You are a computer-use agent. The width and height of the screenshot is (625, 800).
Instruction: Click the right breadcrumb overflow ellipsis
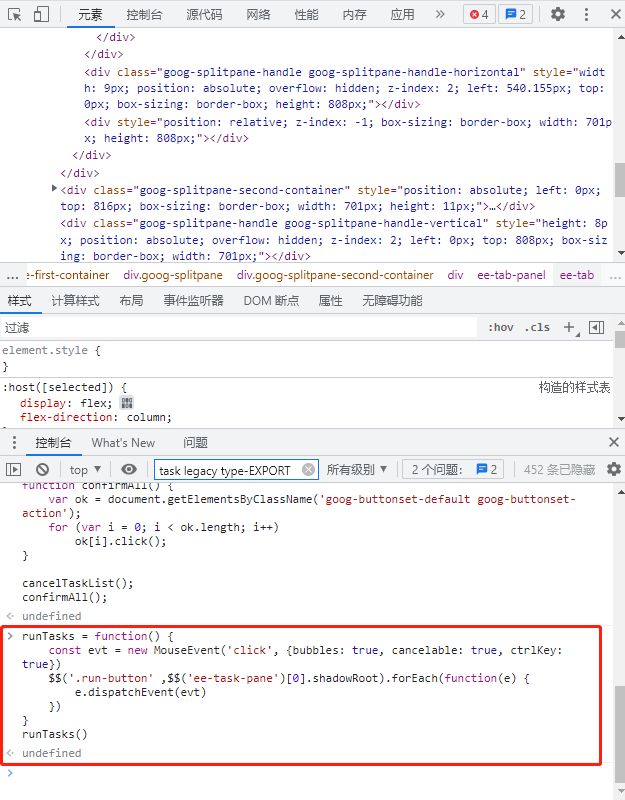click(x=615, y=276)
